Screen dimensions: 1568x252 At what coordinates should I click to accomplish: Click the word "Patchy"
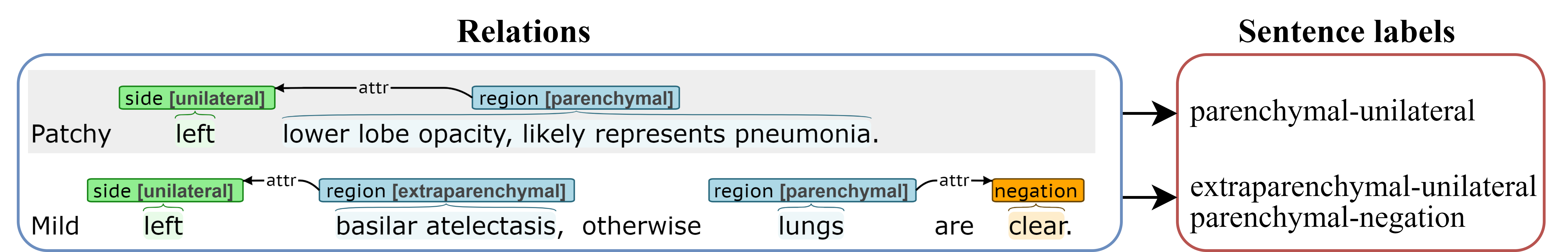click(71, 134)
